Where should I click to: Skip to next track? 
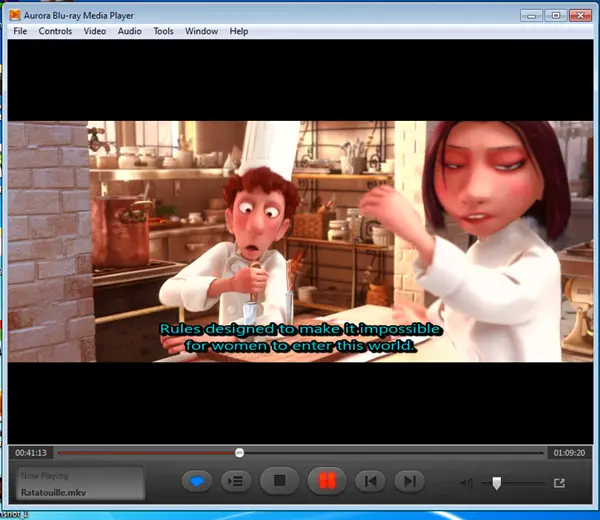[408, 482]
